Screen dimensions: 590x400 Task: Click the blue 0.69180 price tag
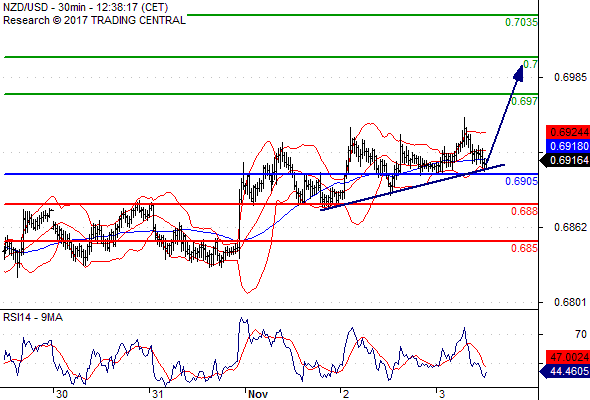[568, 146]
